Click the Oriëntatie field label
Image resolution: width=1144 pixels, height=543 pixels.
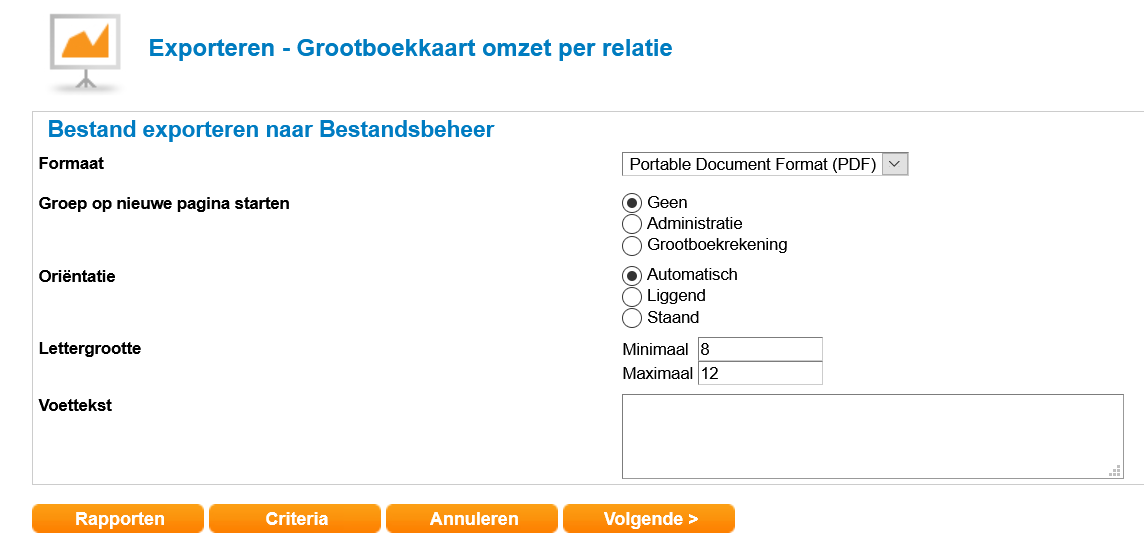(x=77, y=276)
